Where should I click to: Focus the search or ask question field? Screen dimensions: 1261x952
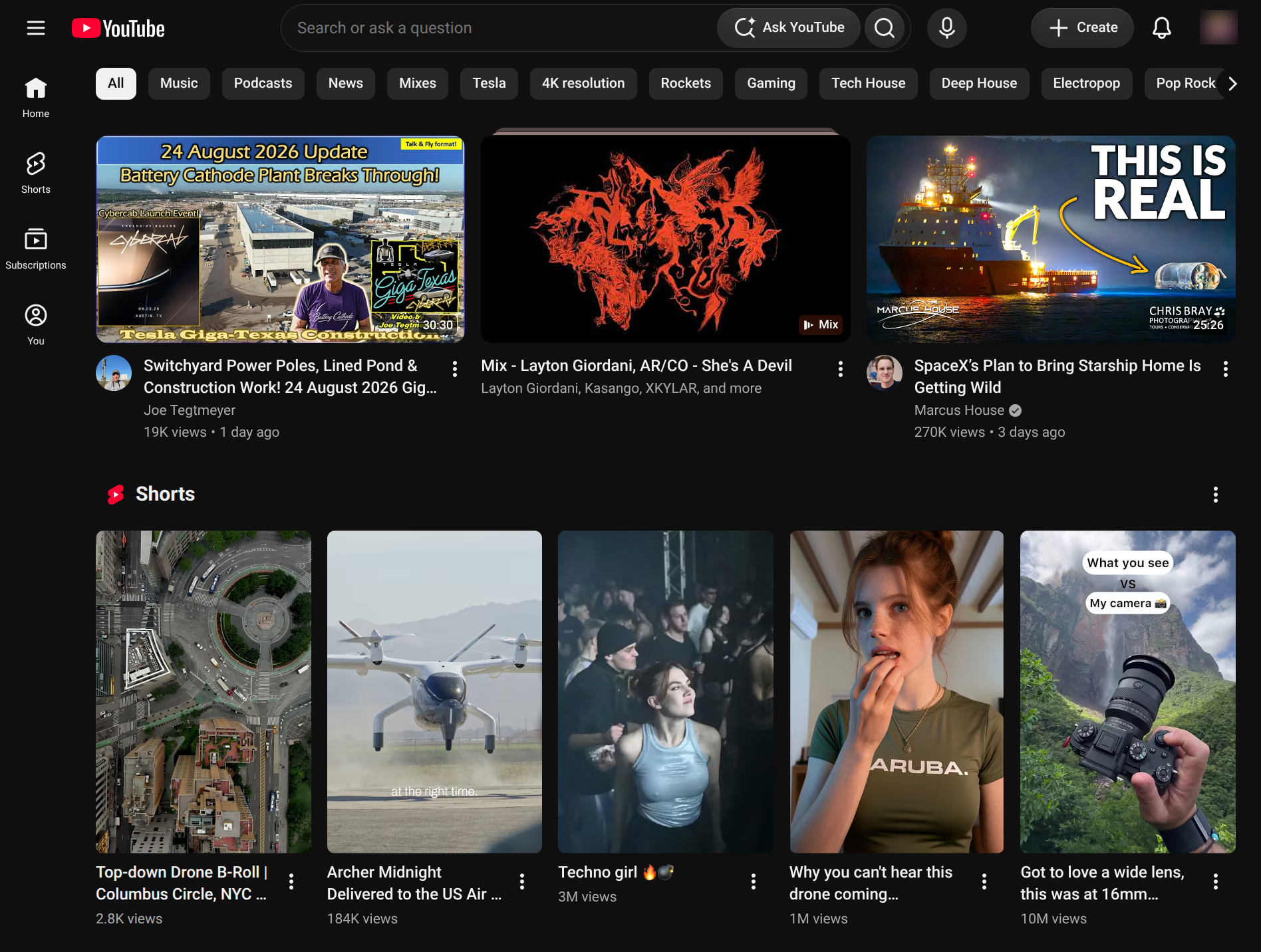(x=499, y=28)
